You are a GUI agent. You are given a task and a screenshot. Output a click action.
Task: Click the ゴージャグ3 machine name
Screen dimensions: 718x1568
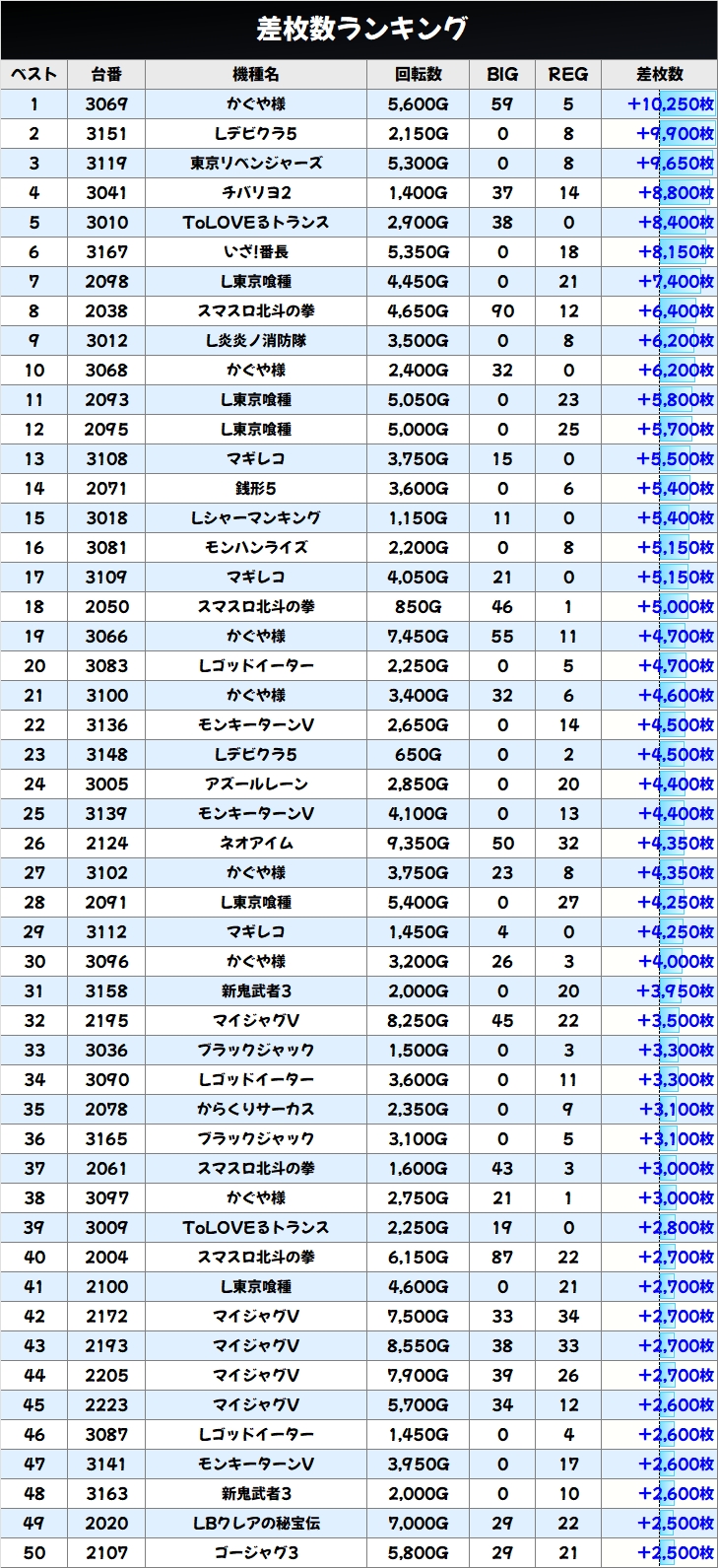(256, 1553)
